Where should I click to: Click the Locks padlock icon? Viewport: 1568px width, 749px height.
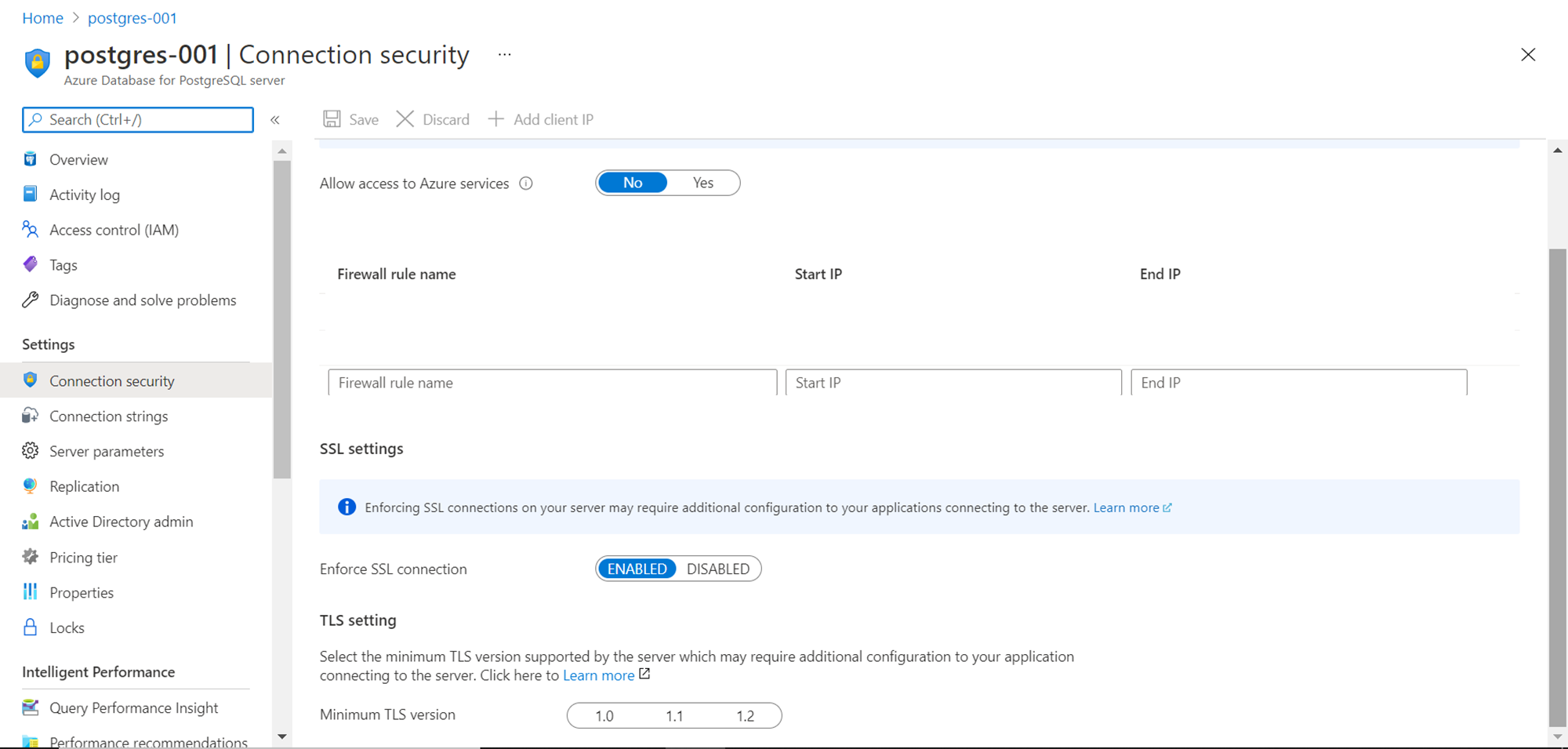click(x=31, y=627)
